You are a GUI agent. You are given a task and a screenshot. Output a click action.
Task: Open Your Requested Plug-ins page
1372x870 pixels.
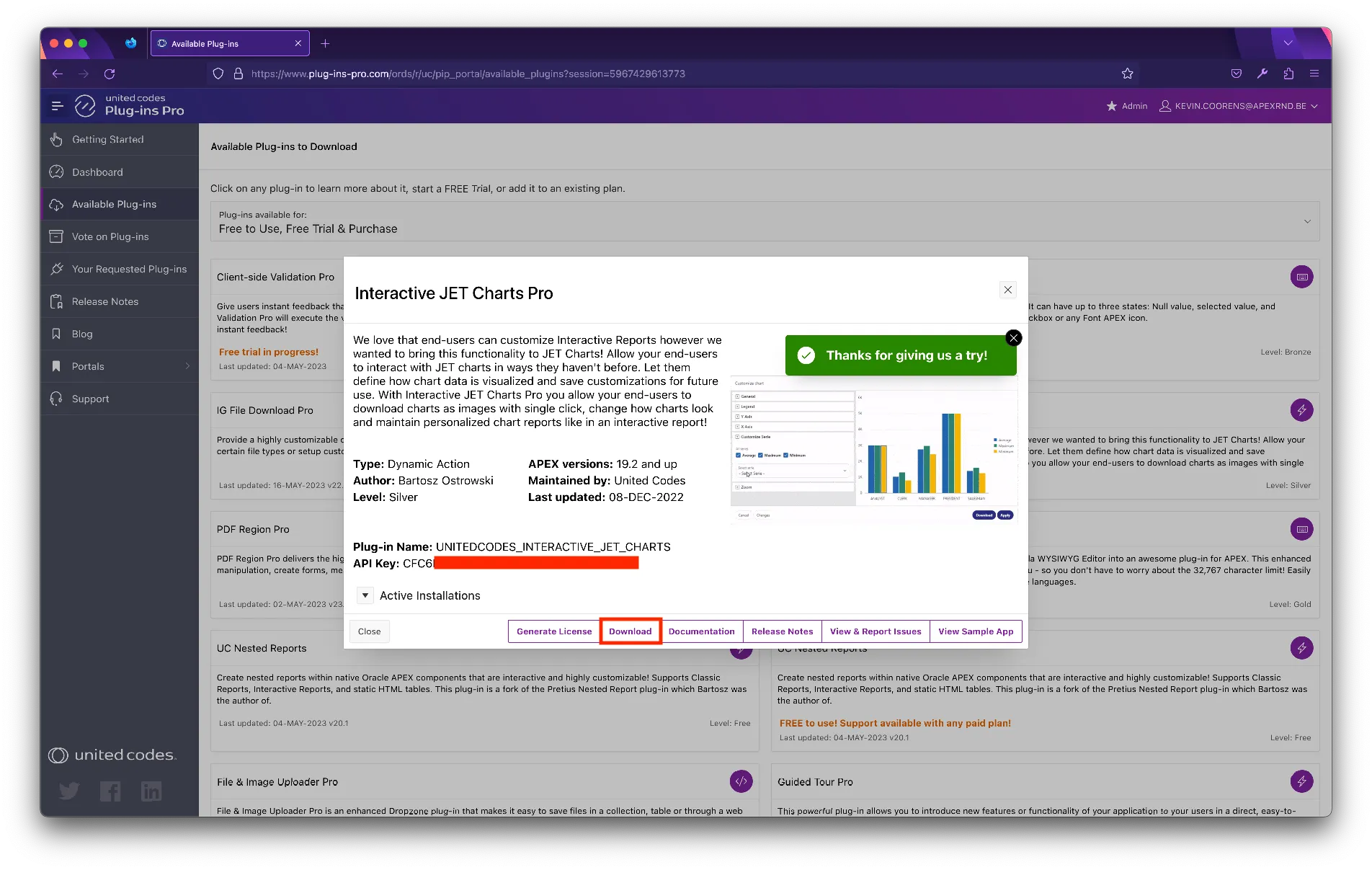(x=120, y=269)
